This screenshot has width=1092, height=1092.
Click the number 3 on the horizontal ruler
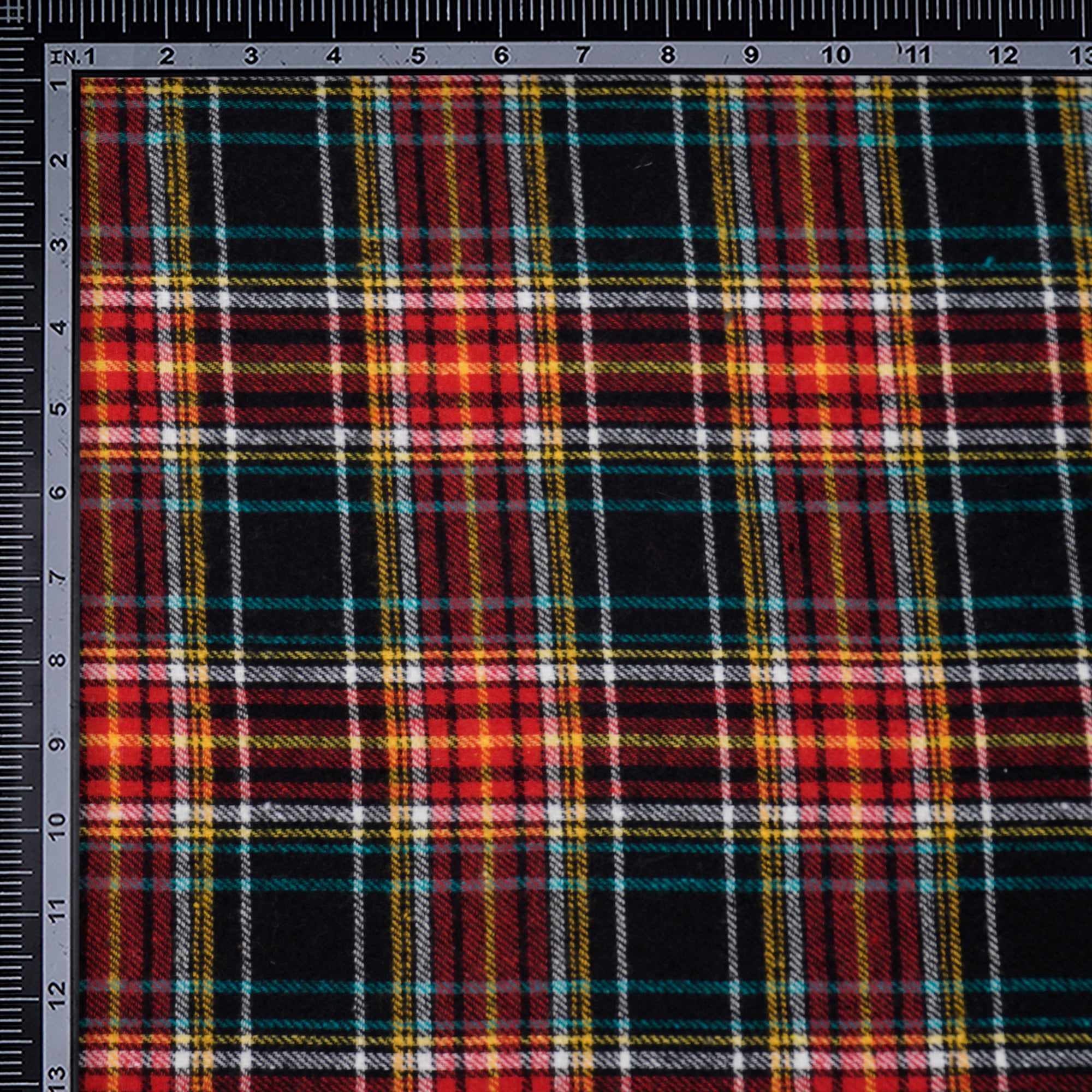[x=251, y=57]
